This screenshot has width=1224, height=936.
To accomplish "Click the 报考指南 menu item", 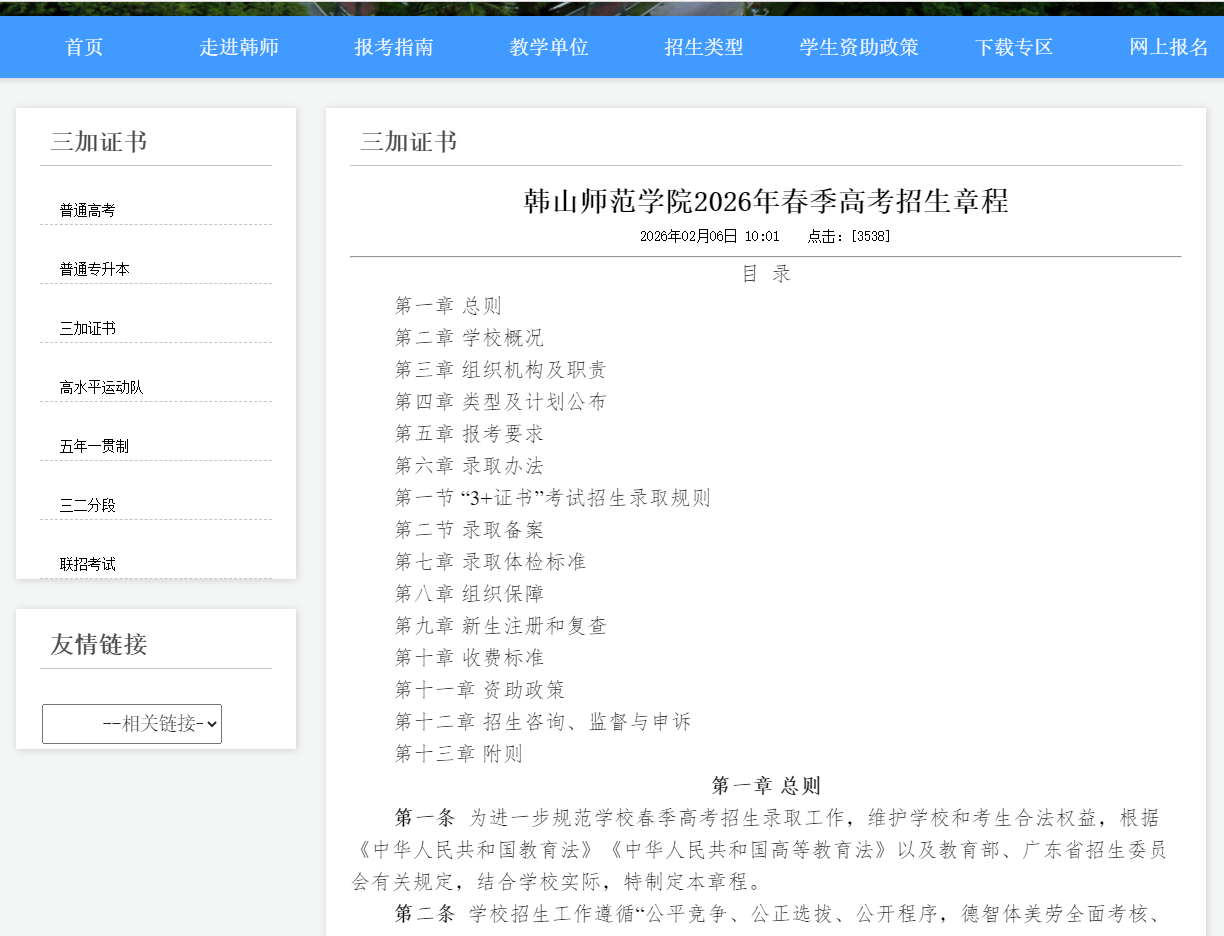I will click(394, 46).
